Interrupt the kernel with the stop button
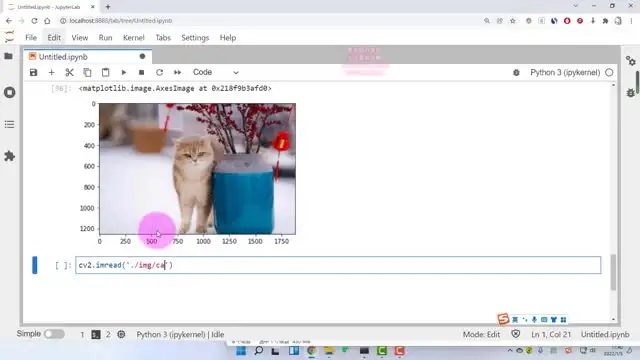The image size is (640, 360). click(141, 73)
